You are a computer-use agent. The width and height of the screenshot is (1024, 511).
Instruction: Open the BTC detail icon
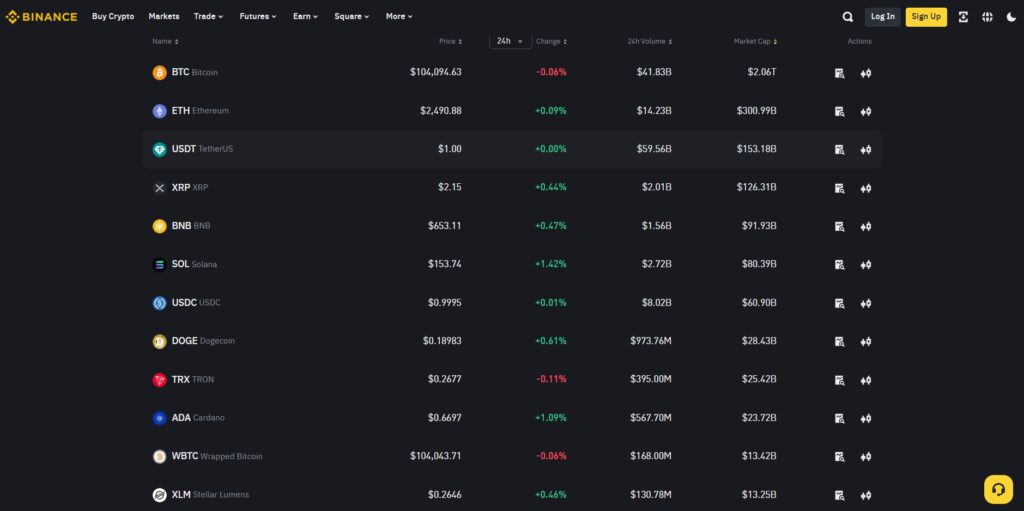(x=840, y=73)
